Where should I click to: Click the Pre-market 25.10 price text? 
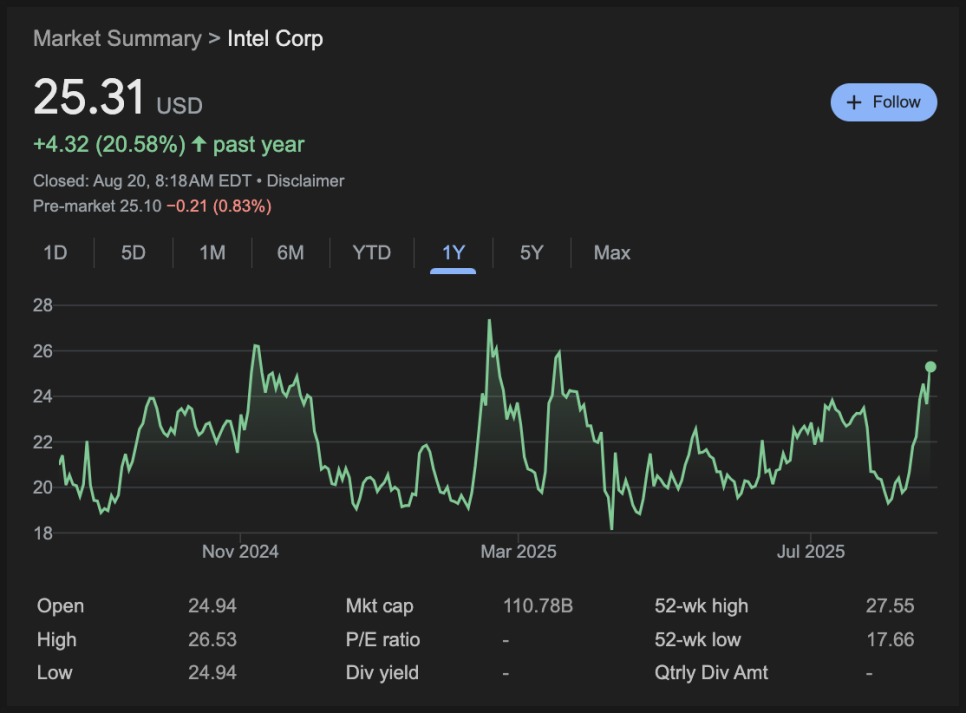pyautogui.click(x=97, y=206)
